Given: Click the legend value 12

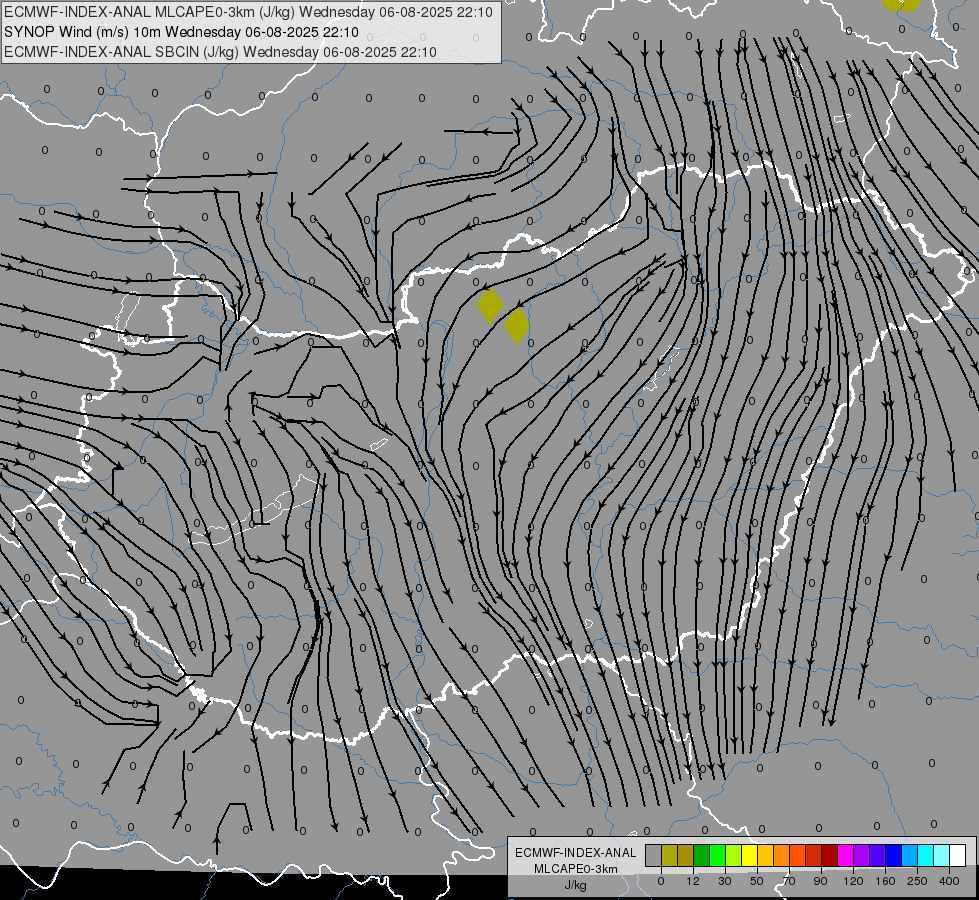Looking at the screenshot, I should 693,881.
